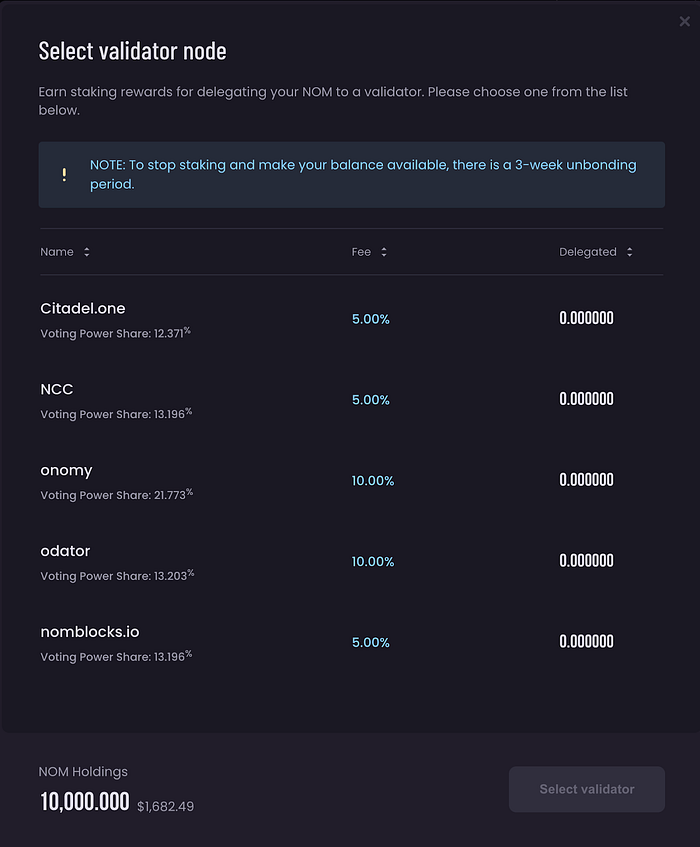Select the Citadel.one validator
The height and width of the screenshot is (847, 700).
coord(83,309)
